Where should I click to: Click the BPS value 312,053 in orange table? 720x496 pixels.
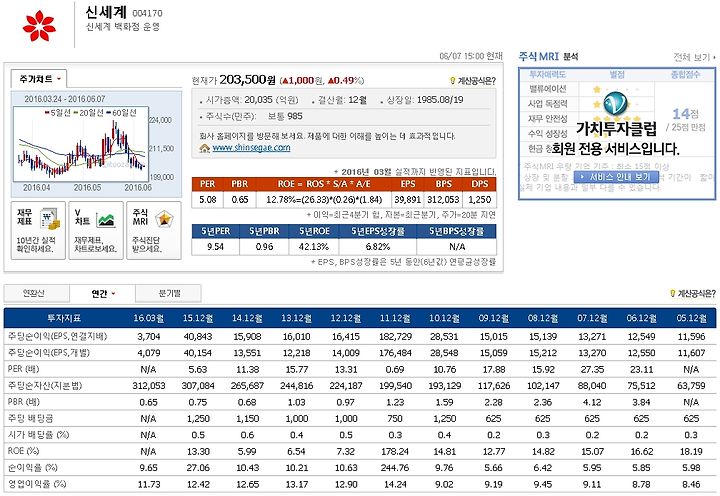pyautogui.click(x=443, y=200)
